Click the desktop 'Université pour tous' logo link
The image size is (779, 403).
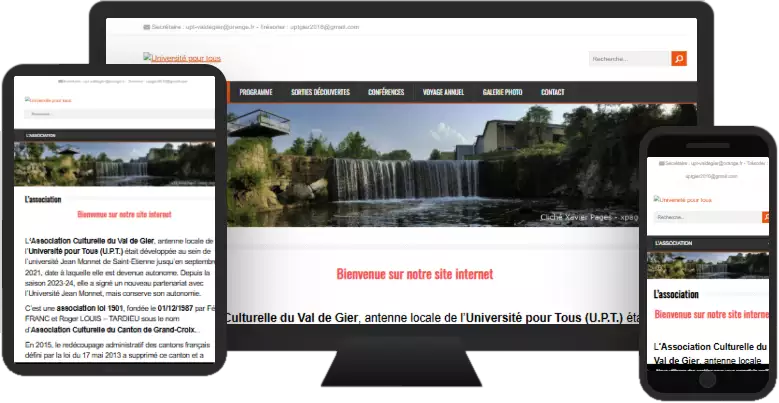(182, 58)
